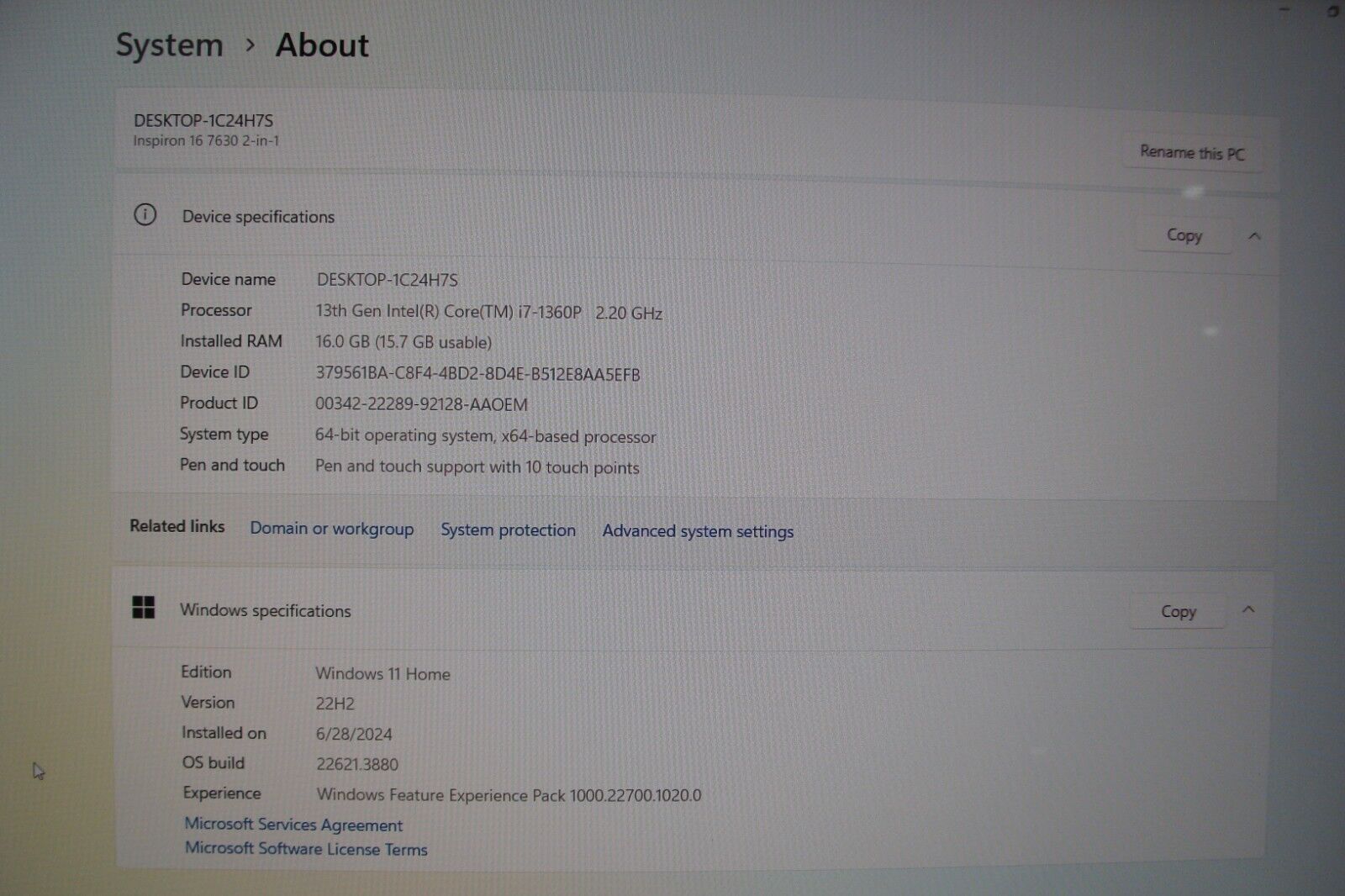1345x896 pixels.
Task: Click Rename this PC
Action: pyautogui.click(x=1192, y=152)
